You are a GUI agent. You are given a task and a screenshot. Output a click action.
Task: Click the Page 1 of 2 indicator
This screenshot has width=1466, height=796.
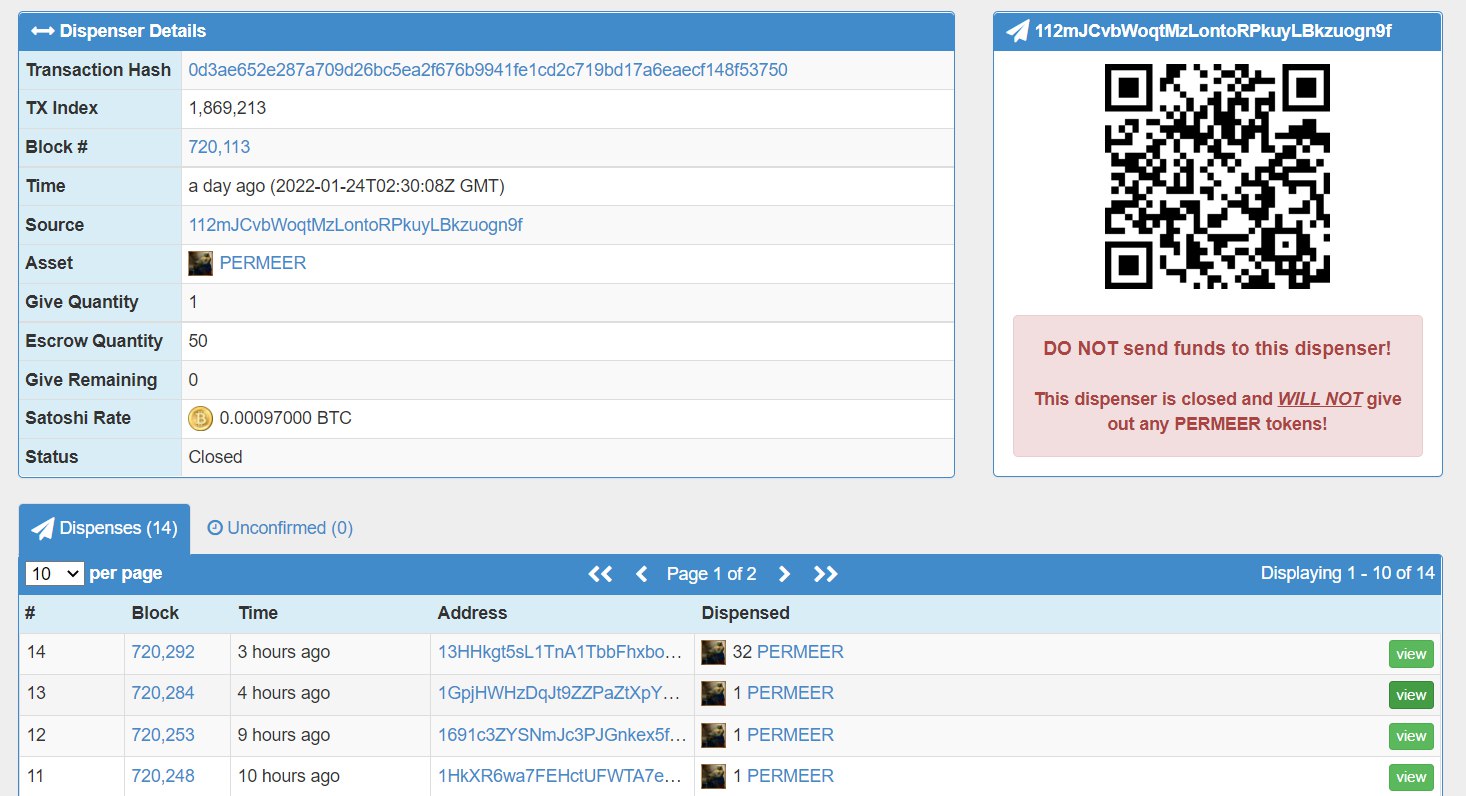pos(712,574)
